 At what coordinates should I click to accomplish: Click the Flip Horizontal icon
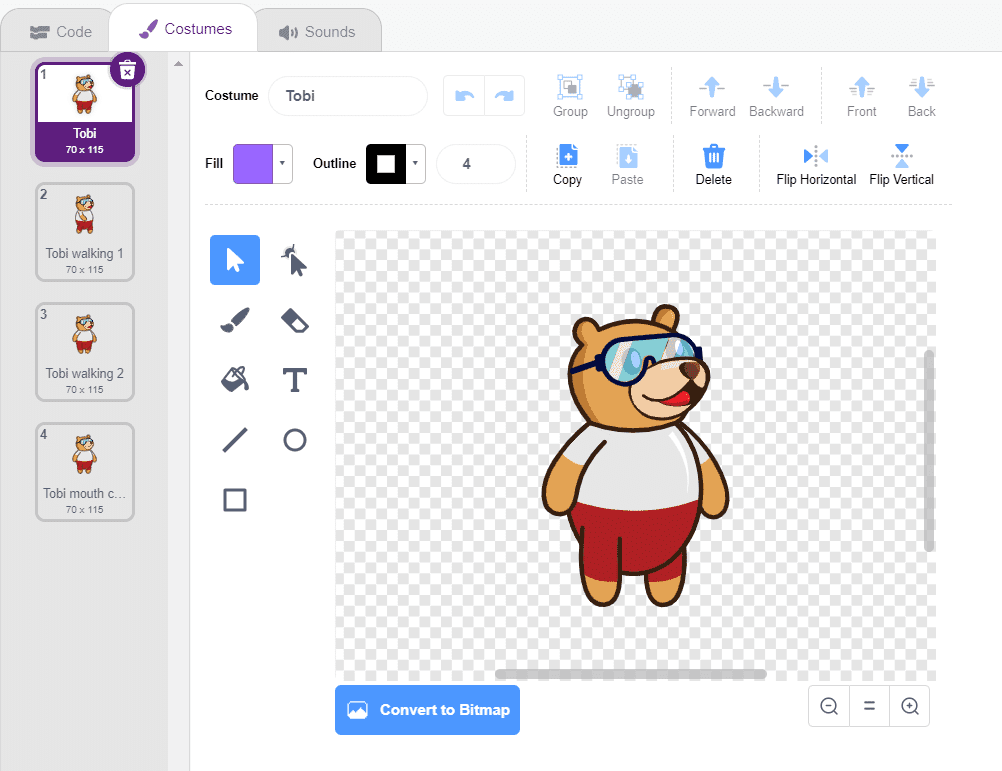[815, 164]
